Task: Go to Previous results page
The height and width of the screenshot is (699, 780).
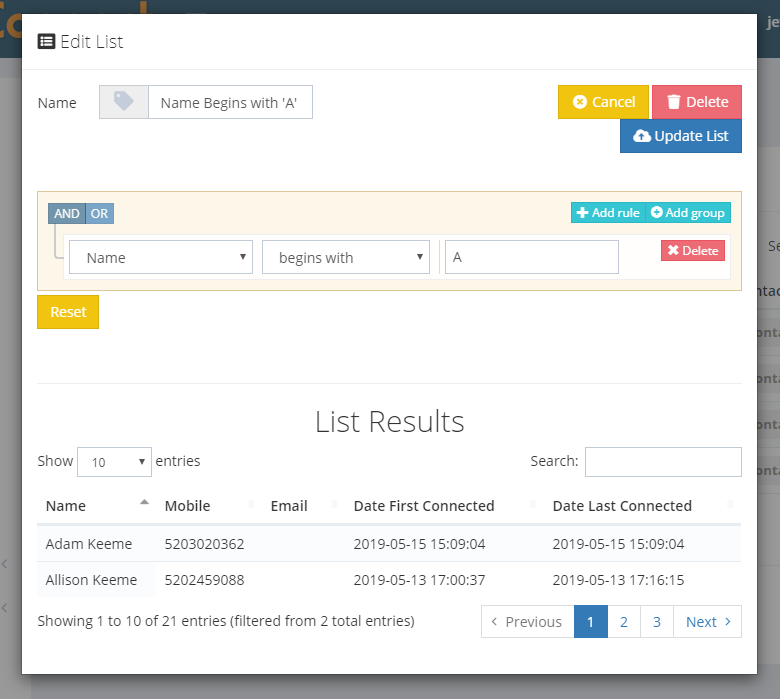Action: pyautogui.click(x=527, y=621)
